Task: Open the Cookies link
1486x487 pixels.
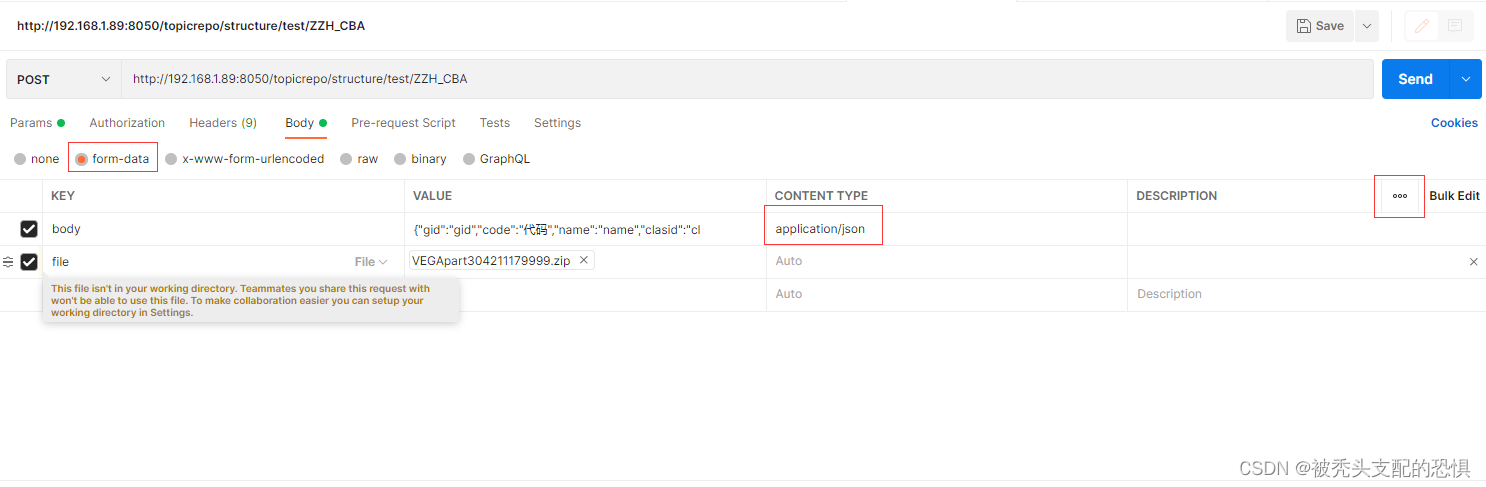Action: (x=1454, y=123)
